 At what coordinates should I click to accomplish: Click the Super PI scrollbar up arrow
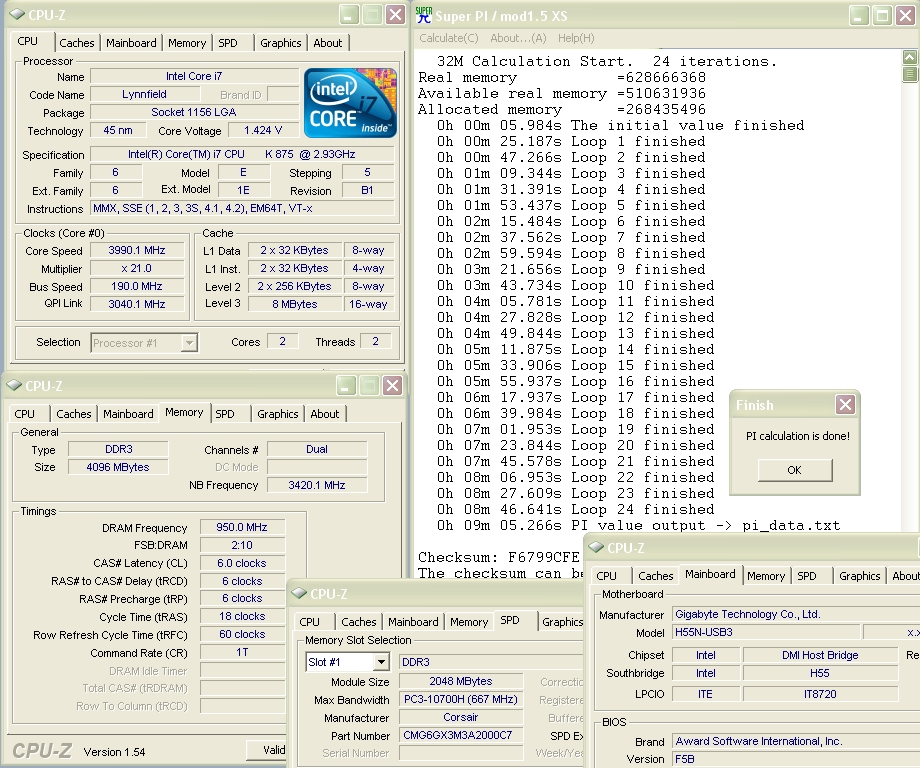[x=909, y=57]
